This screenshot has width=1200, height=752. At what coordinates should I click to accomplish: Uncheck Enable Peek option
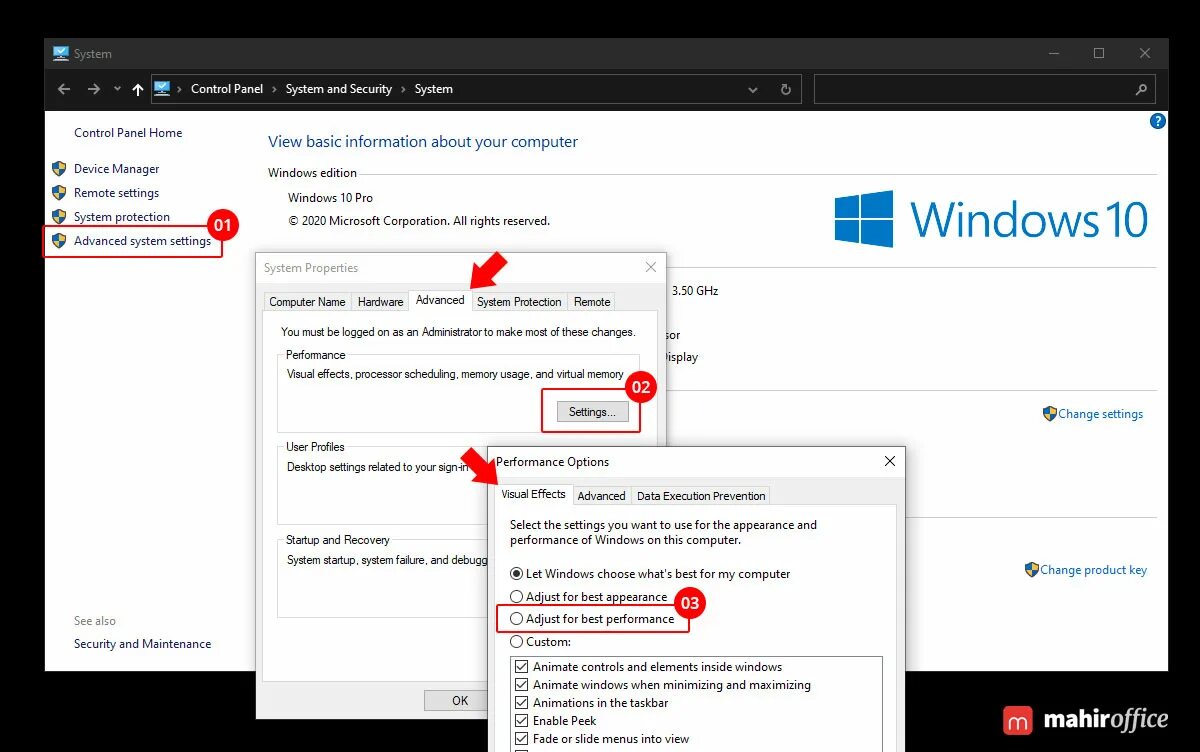521,721
